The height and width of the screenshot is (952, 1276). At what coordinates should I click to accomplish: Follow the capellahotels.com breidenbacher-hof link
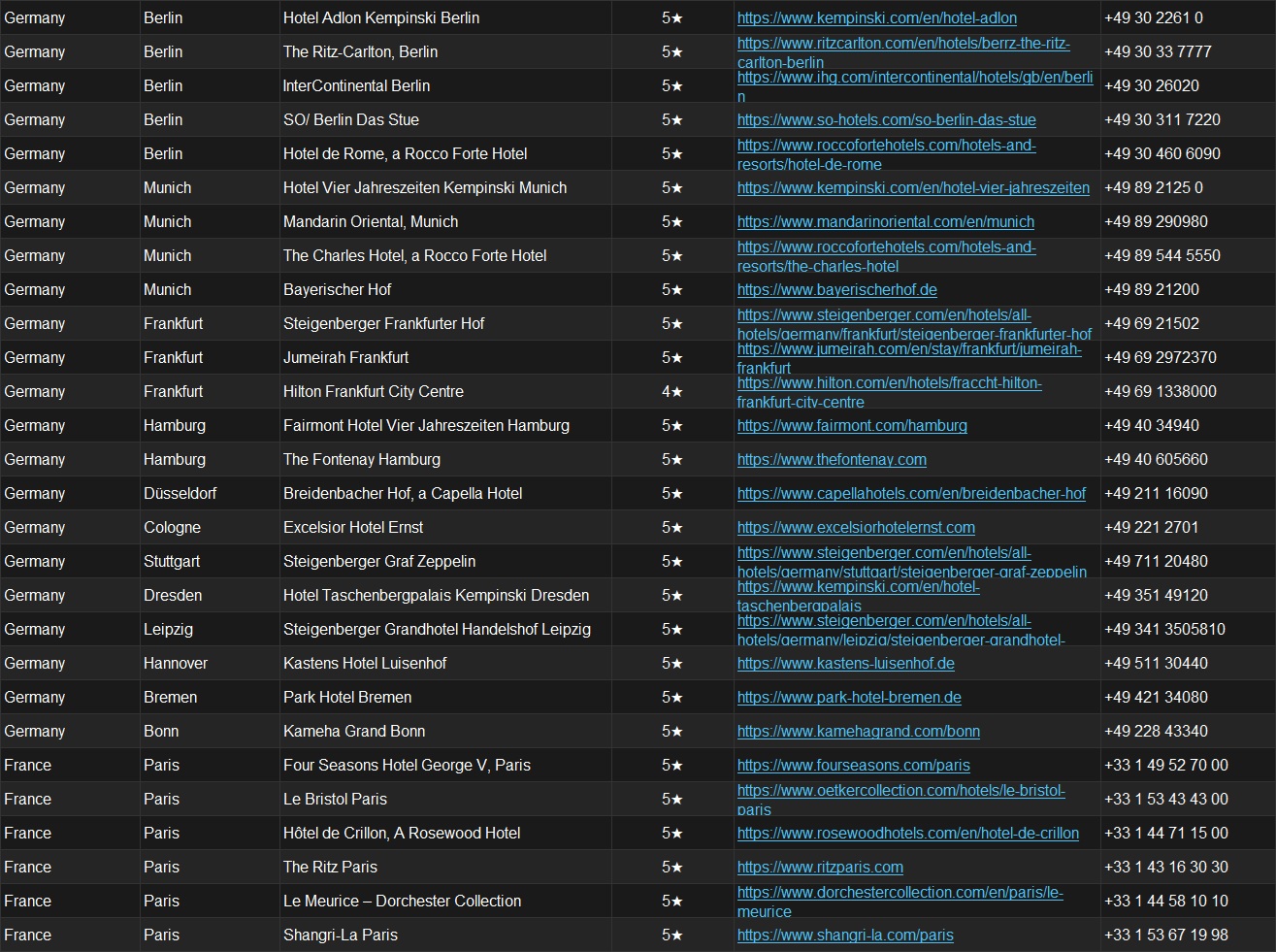click(x=911, y=493)
